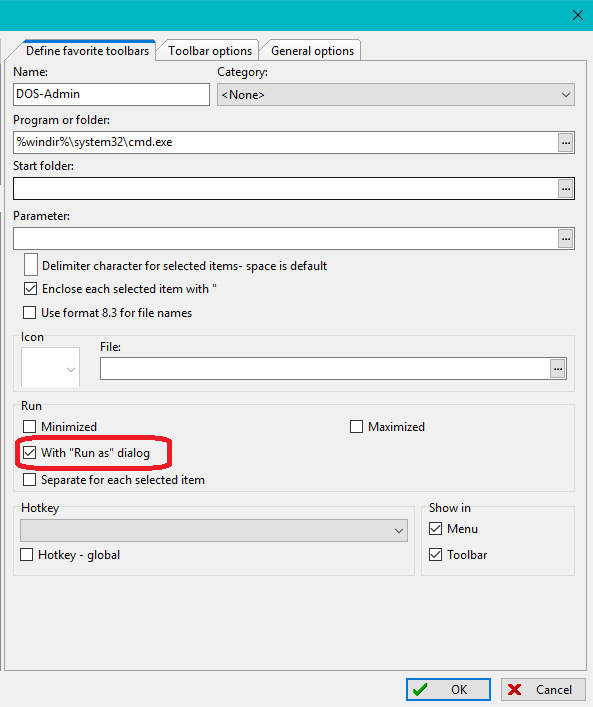Browse for Start folder location
The width and height of the screenshot is (593, 707).
[565, 188]
